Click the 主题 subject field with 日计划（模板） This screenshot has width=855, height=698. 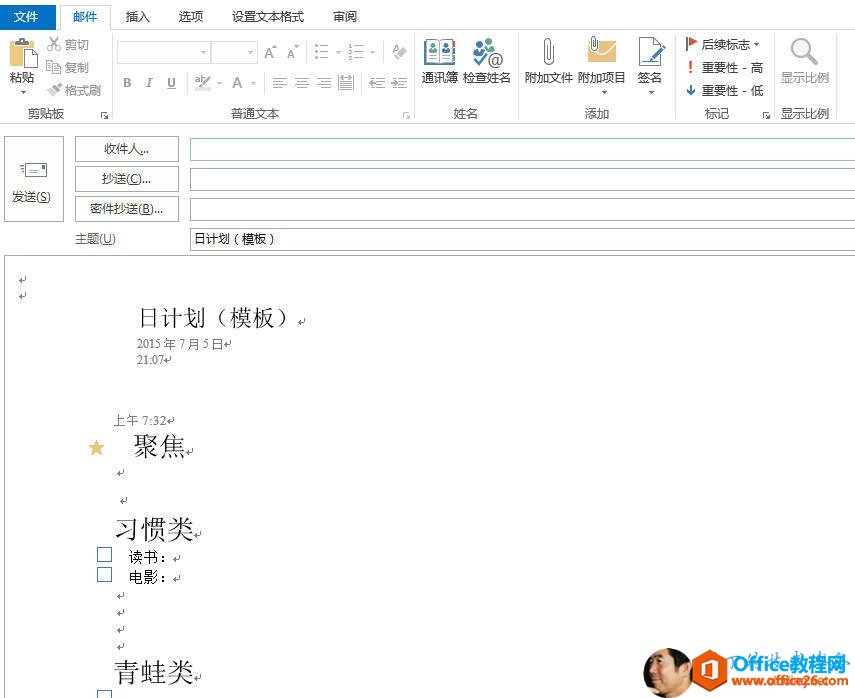(x=520, y=239)
